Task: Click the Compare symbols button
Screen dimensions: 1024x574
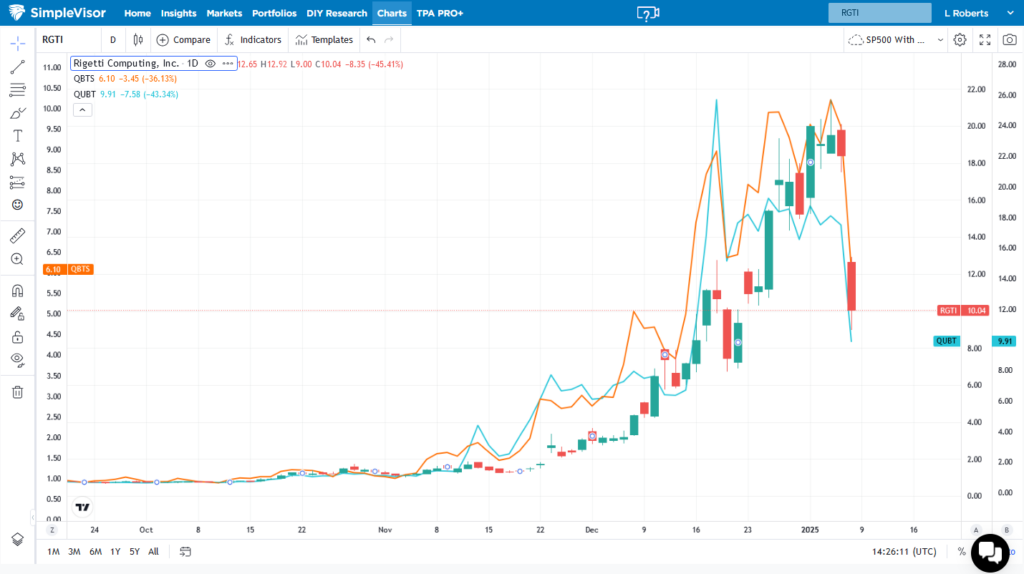Action: [x=184, y=40]
